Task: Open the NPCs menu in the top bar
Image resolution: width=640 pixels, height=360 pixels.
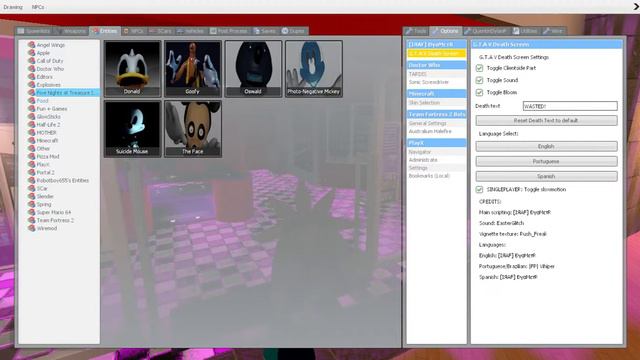Action: (38, 7)
